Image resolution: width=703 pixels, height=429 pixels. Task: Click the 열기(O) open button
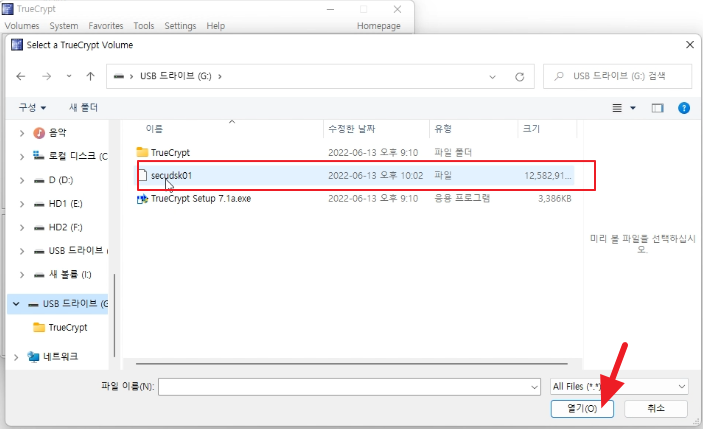[582, 409]
